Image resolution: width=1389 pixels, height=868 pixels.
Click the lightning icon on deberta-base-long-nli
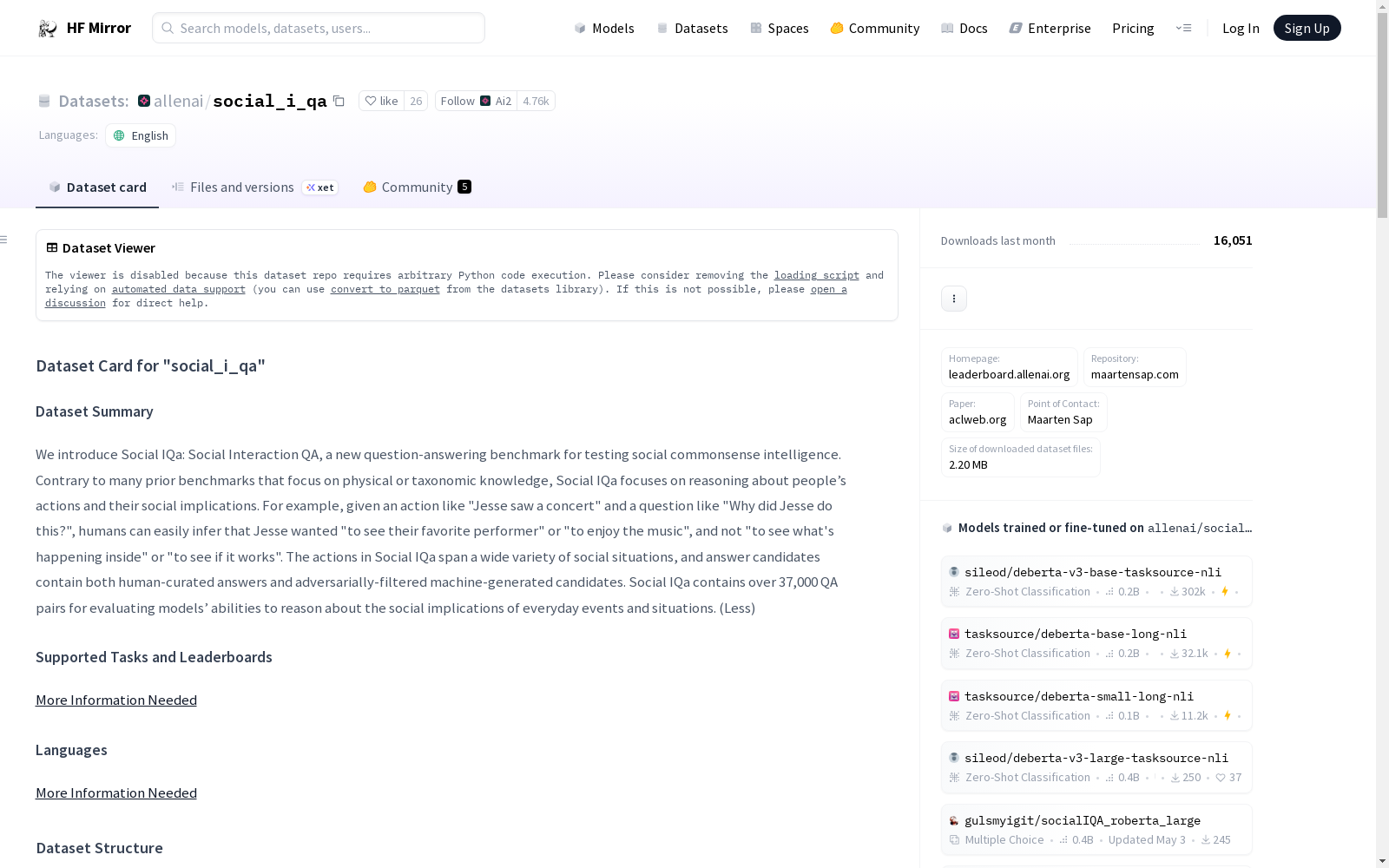[x=1228, y=654]
